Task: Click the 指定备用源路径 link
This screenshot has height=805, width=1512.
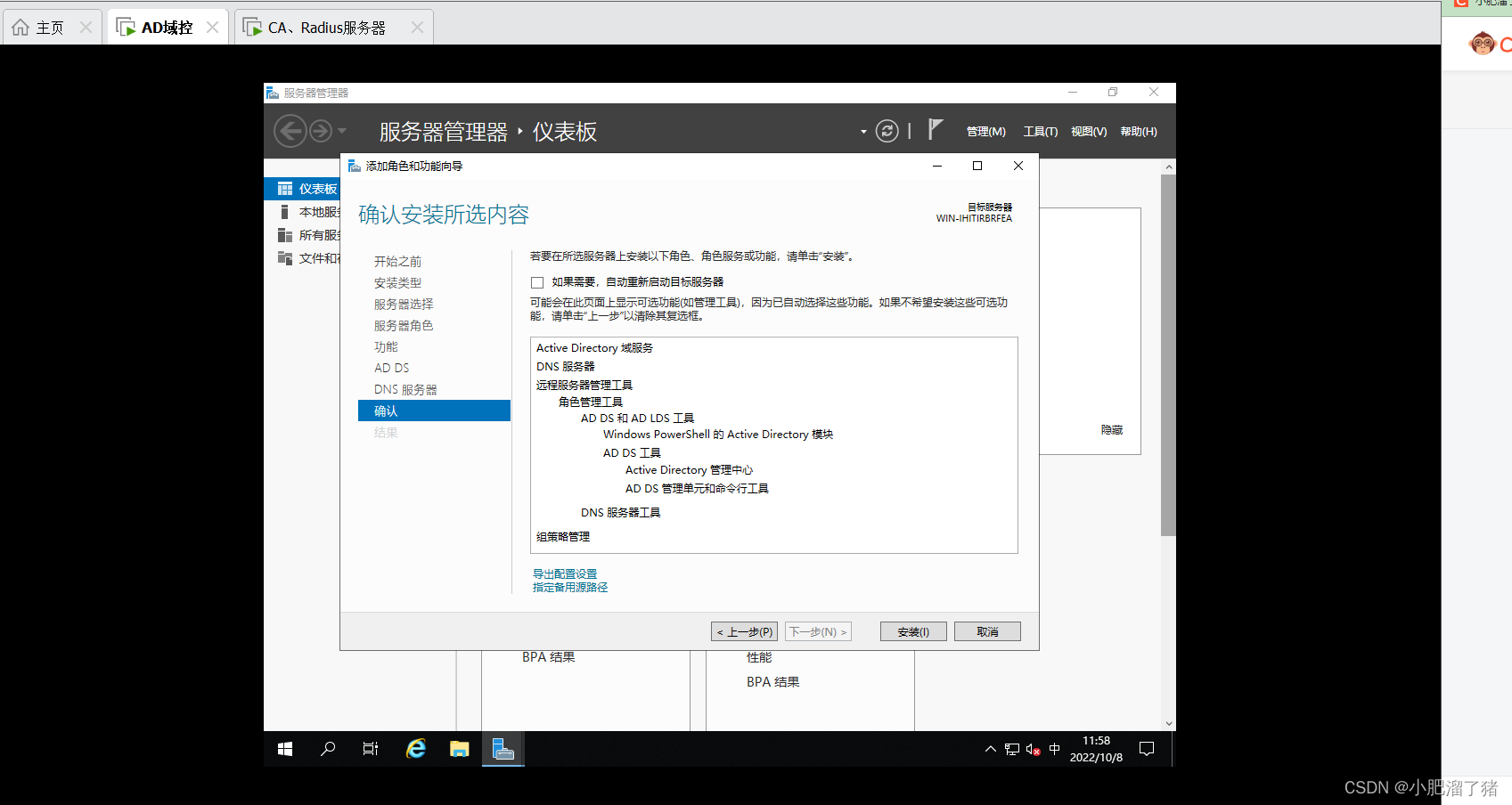Action: [570, 588]
